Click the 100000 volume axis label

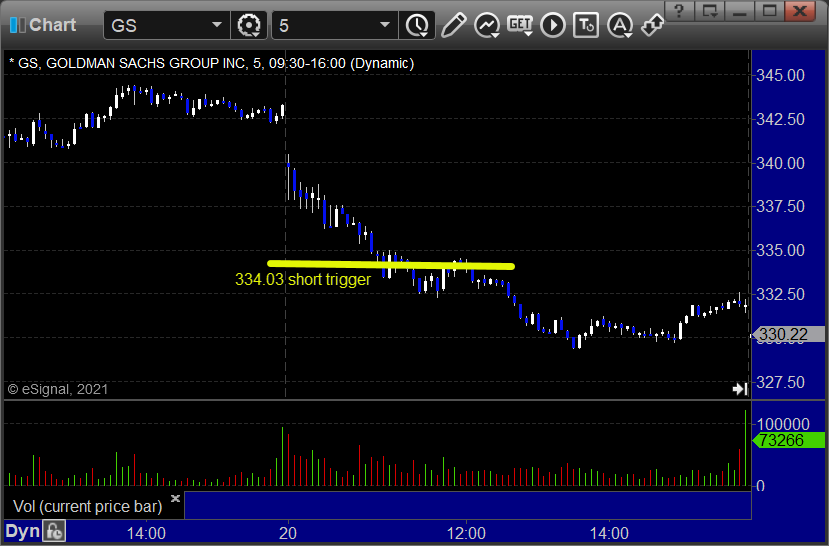tap(783, 424)
